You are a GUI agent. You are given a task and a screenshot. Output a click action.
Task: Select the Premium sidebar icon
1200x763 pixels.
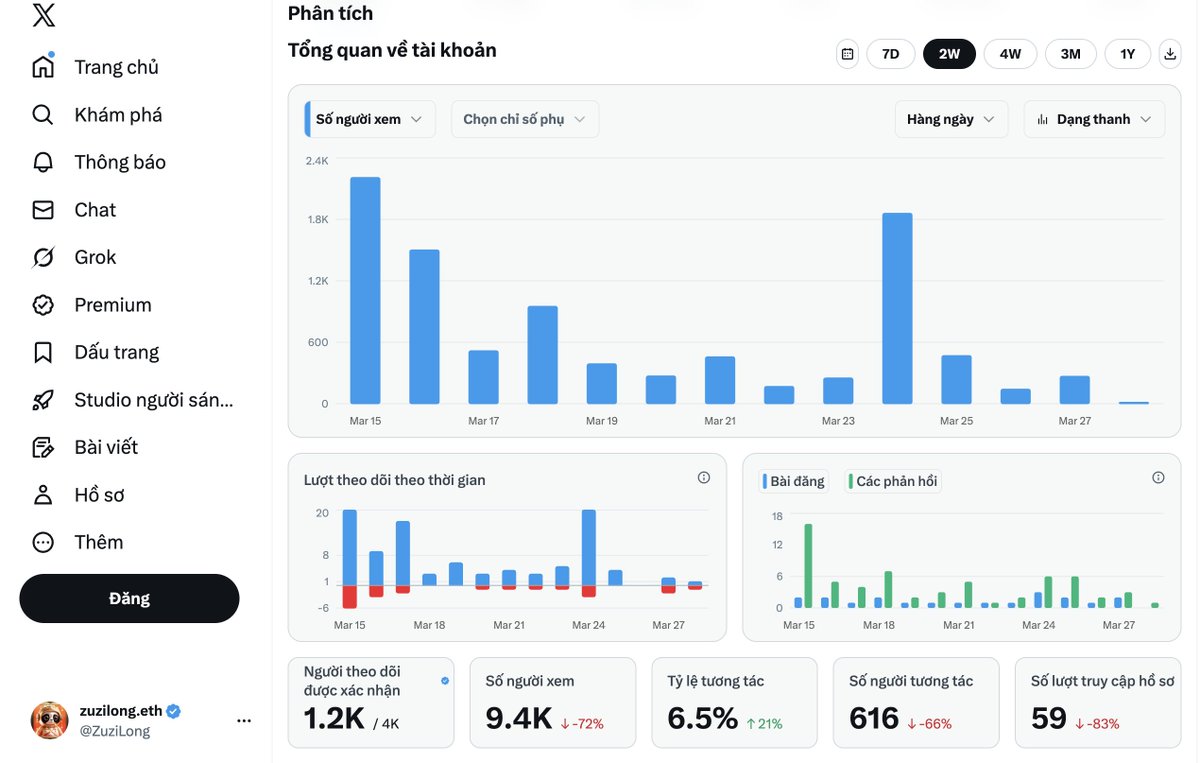[x=43, y=304]
